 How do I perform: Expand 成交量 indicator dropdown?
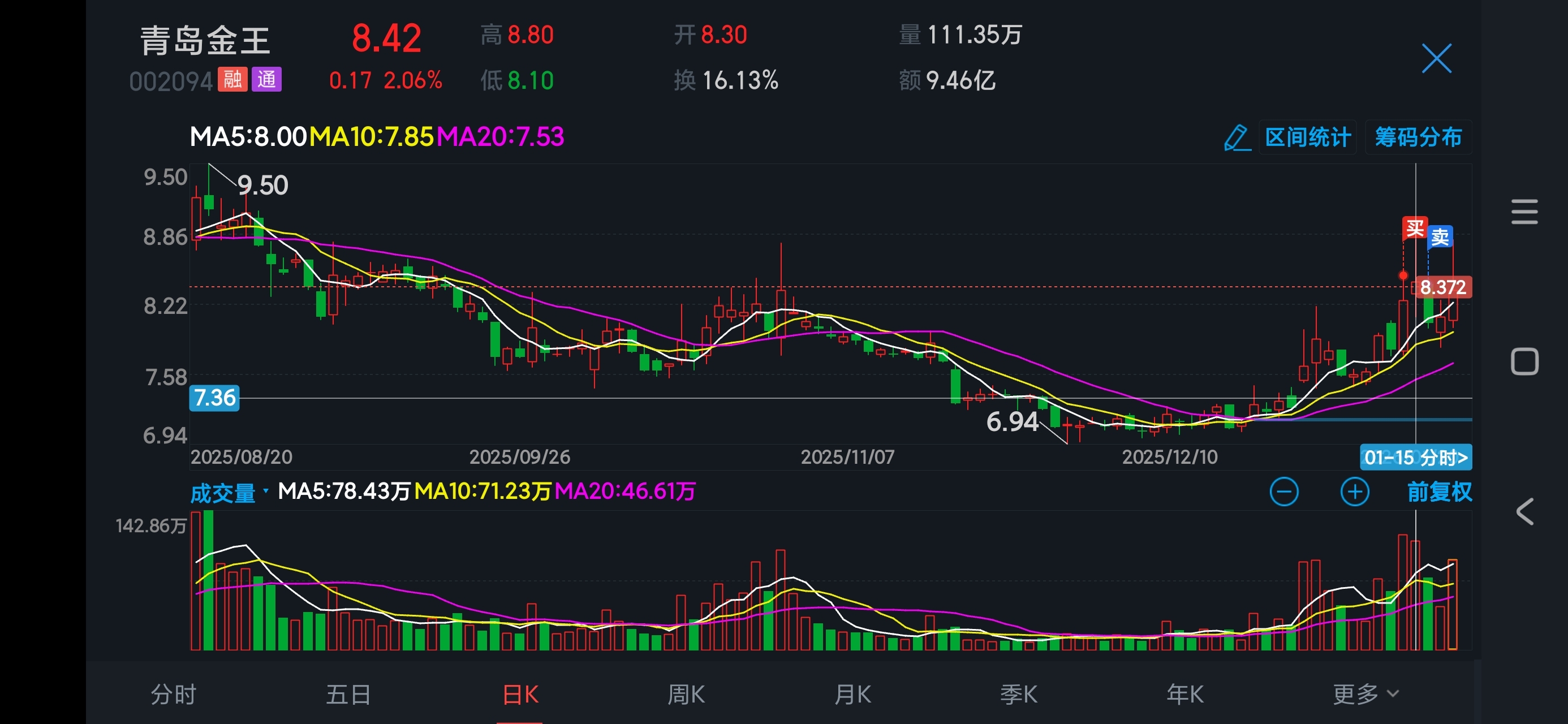(229, 492)
